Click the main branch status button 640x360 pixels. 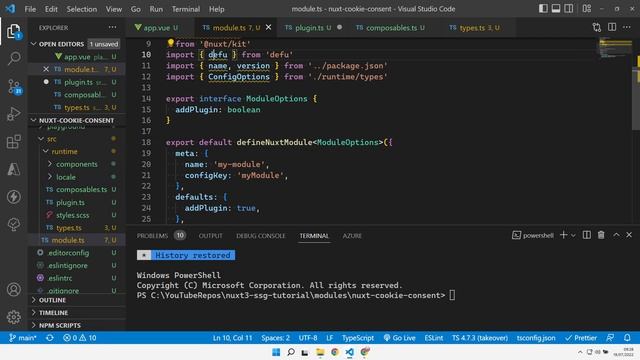(x=23, y=338)
